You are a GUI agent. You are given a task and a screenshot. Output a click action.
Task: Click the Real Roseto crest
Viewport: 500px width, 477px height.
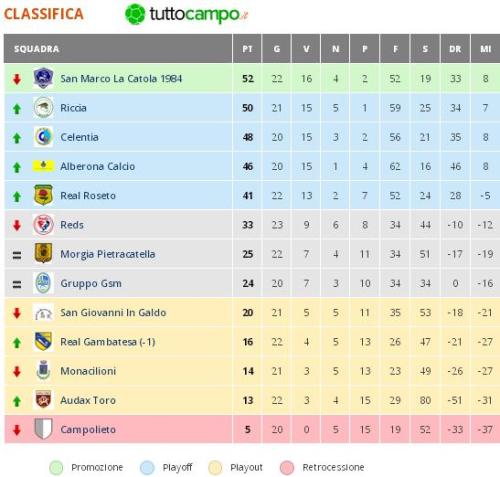pyautogui.click(x=43, y=195)
